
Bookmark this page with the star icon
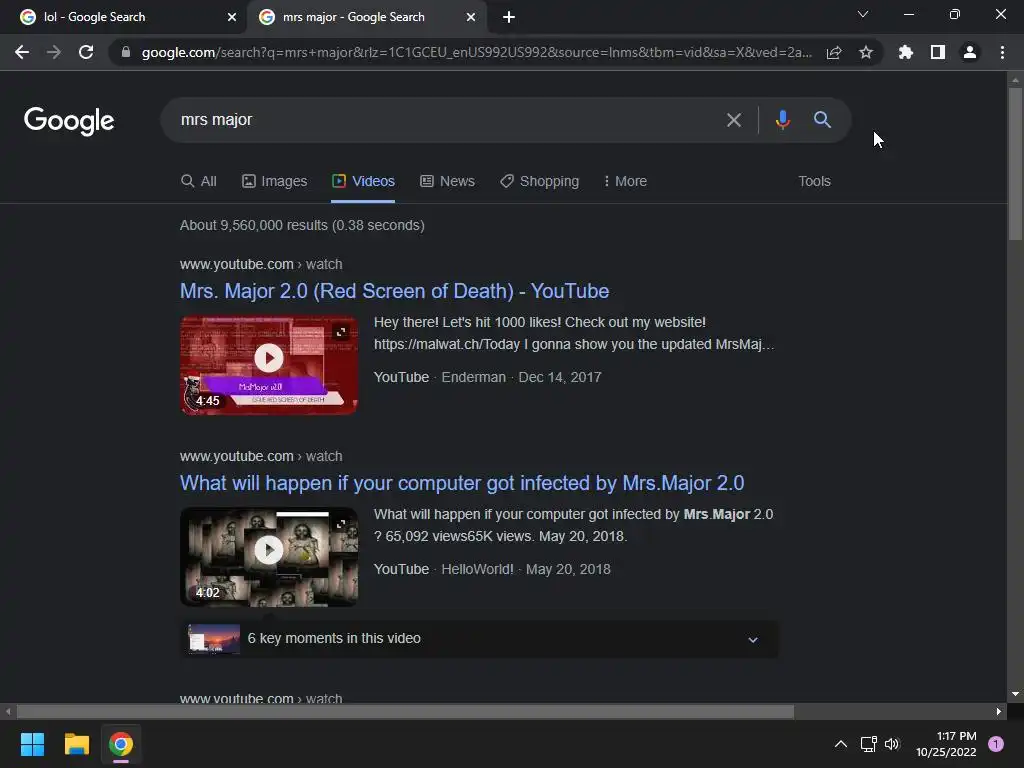click(866, 52)
